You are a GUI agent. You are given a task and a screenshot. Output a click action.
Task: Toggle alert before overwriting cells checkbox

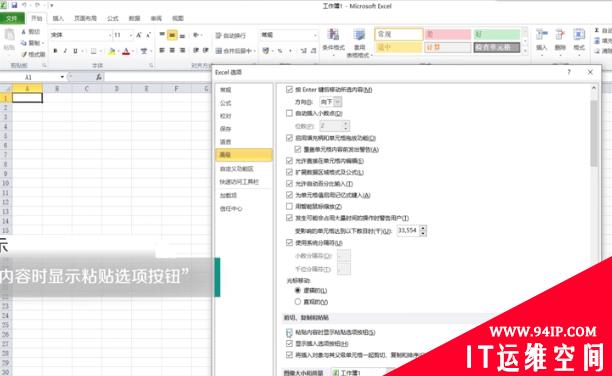(298, 149)
